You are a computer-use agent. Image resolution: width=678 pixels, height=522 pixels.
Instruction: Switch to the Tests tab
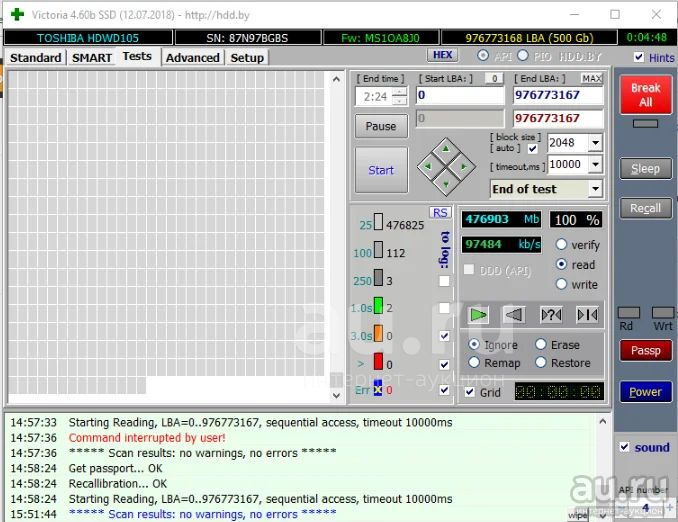(137, 56)
